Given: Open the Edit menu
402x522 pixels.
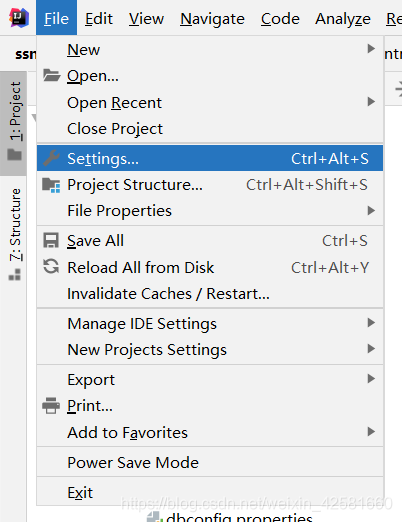Looking at the screenshot, I should [x=99, y=18].
